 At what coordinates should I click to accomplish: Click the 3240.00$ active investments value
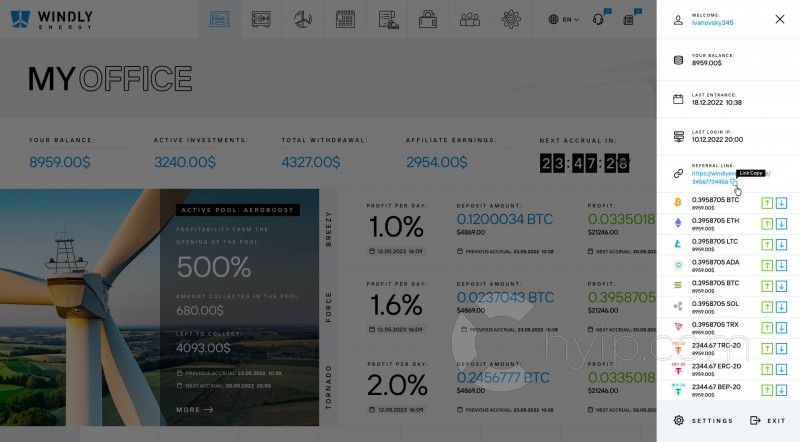click(185, 162)
